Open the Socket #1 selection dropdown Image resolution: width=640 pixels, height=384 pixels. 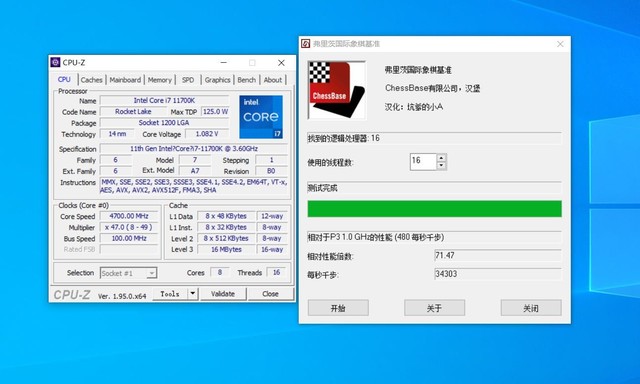[x=129, y=273]
